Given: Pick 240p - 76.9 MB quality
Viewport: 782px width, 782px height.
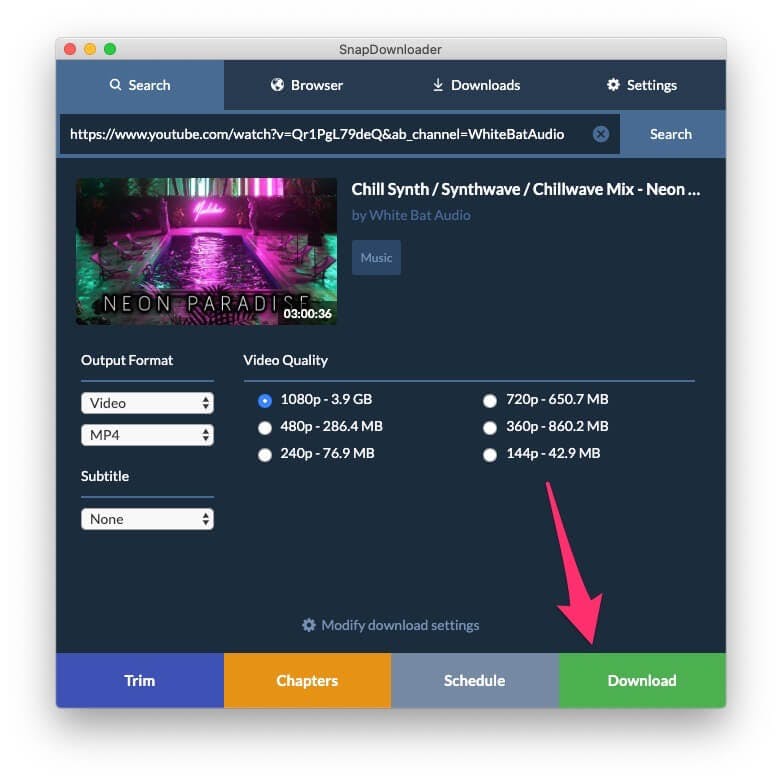Looking at the screenshot, I should pos(265,454).
